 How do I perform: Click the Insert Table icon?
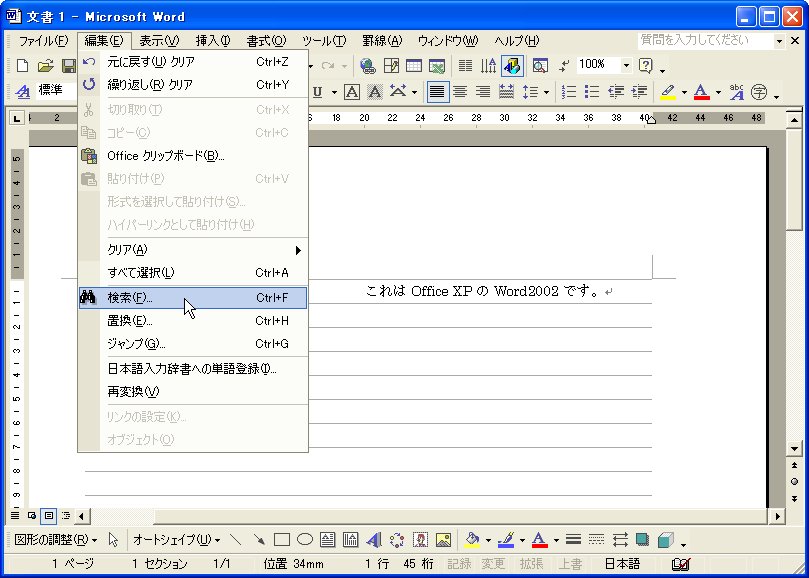coord(414,66)
